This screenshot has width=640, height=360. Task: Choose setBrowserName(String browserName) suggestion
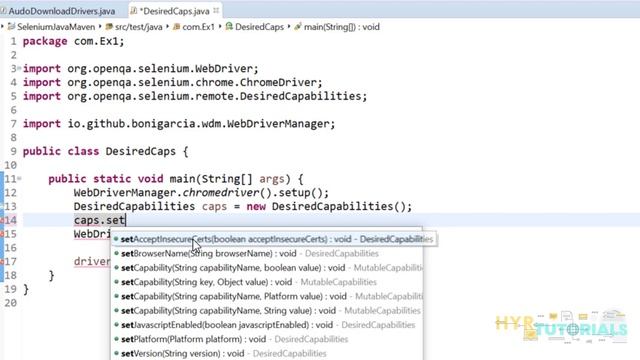click(267, 253)
